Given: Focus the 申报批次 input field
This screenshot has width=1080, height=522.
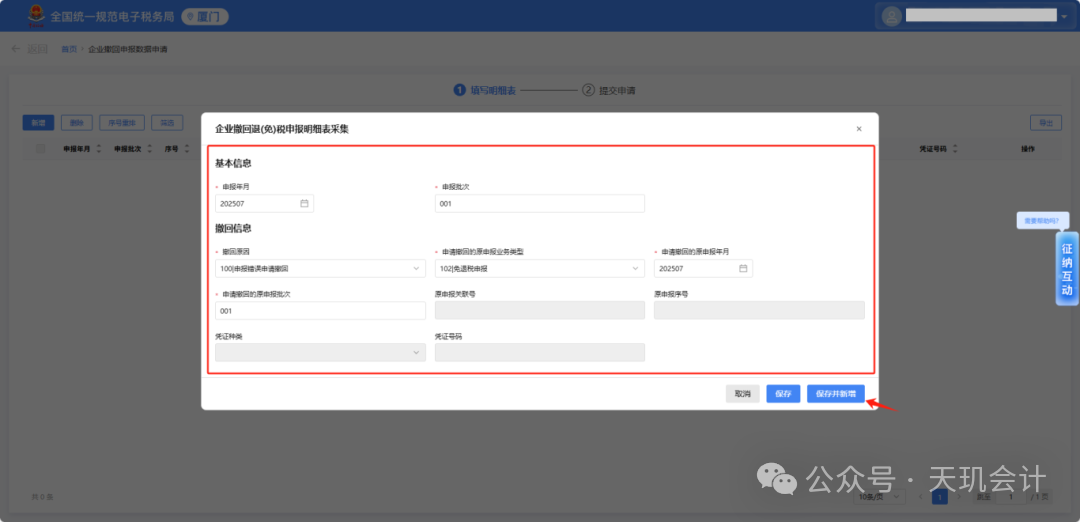Looking at the screenshot, I should pyautogui.click(x=539, y=203).
